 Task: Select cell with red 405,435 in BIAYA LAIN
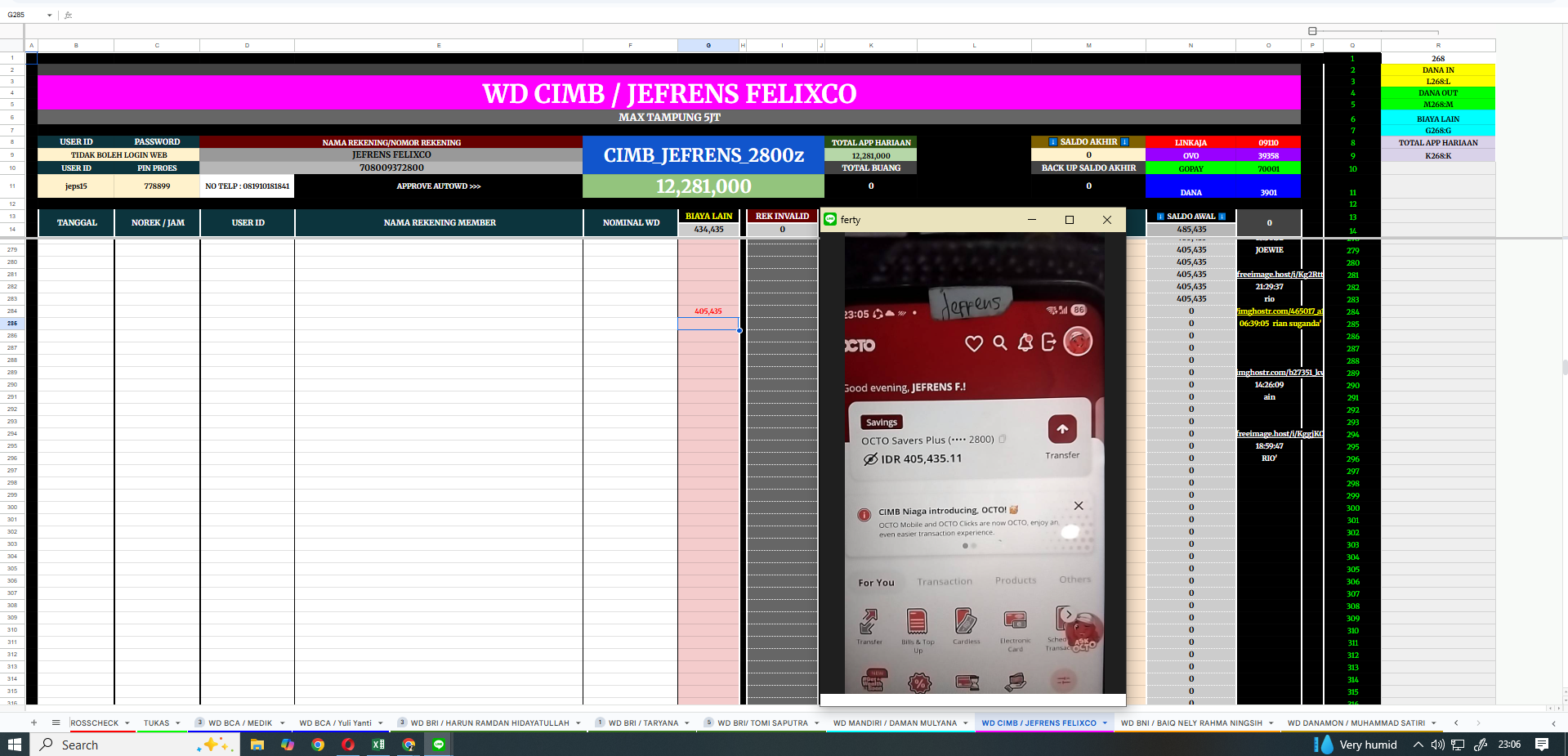(708, 311)
